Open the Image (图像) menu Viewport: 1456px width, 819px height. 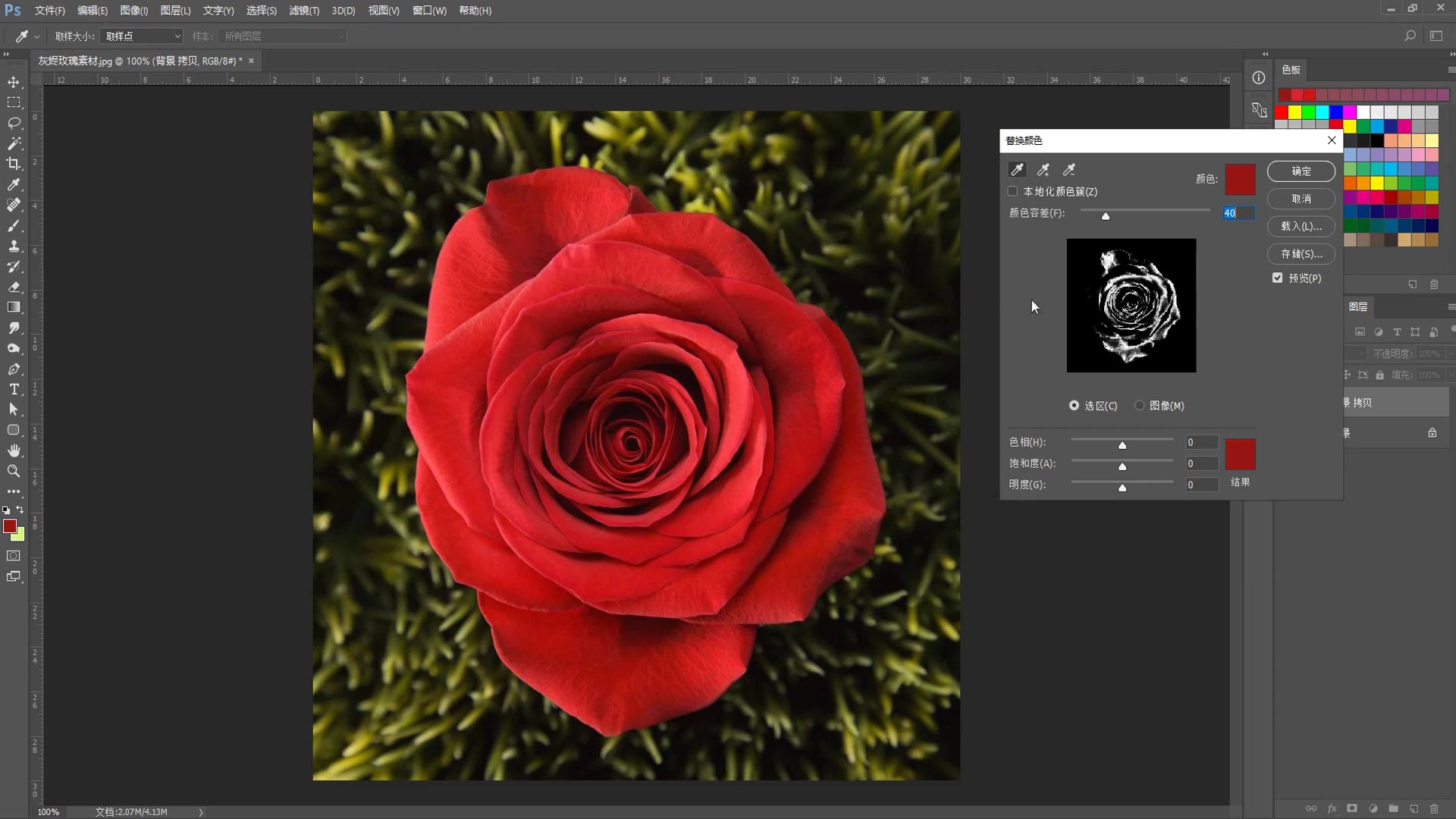click(133, 11)
